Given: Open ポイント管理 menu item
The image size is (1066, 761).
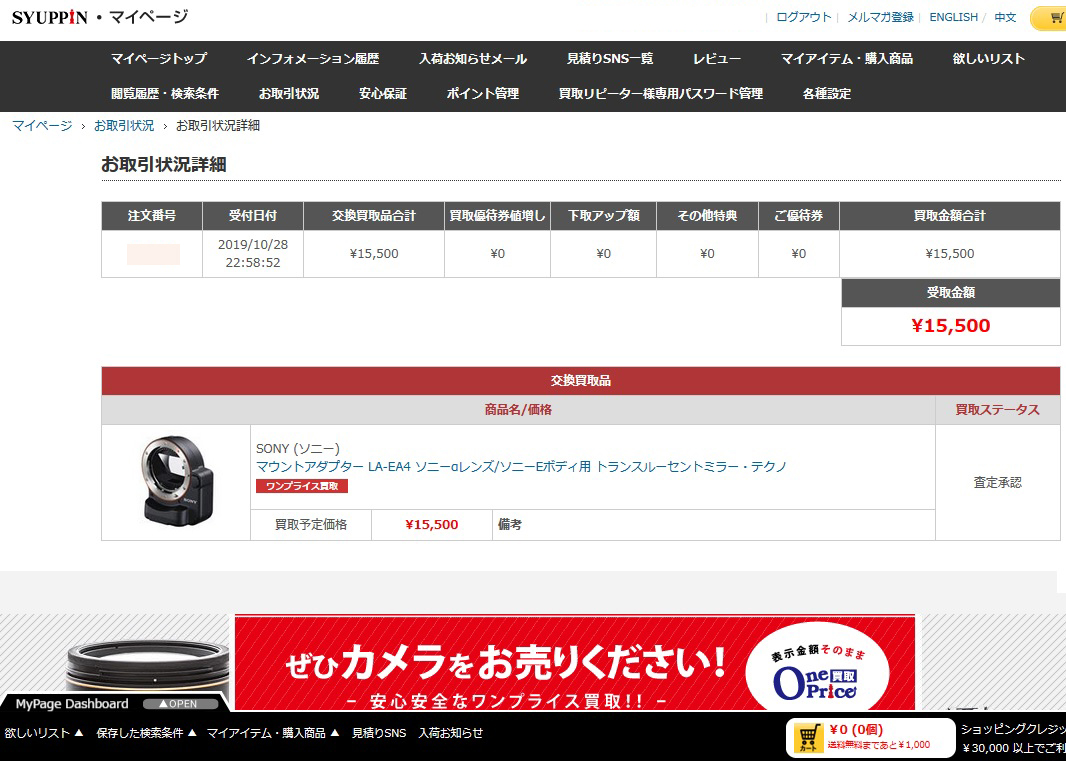Looking at the screenshot, I should (483, 94).
